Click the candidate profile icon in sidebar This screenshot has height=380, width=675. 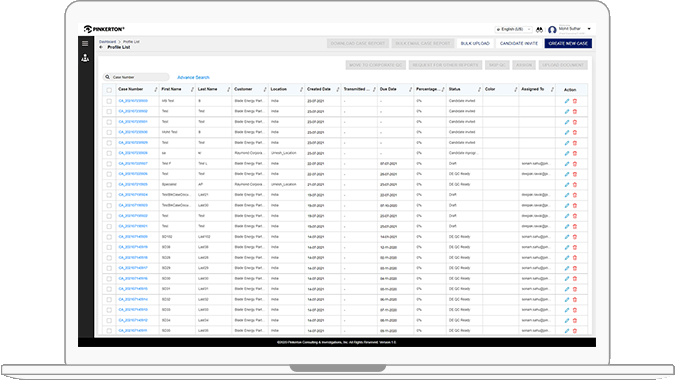tap(85, 58)
